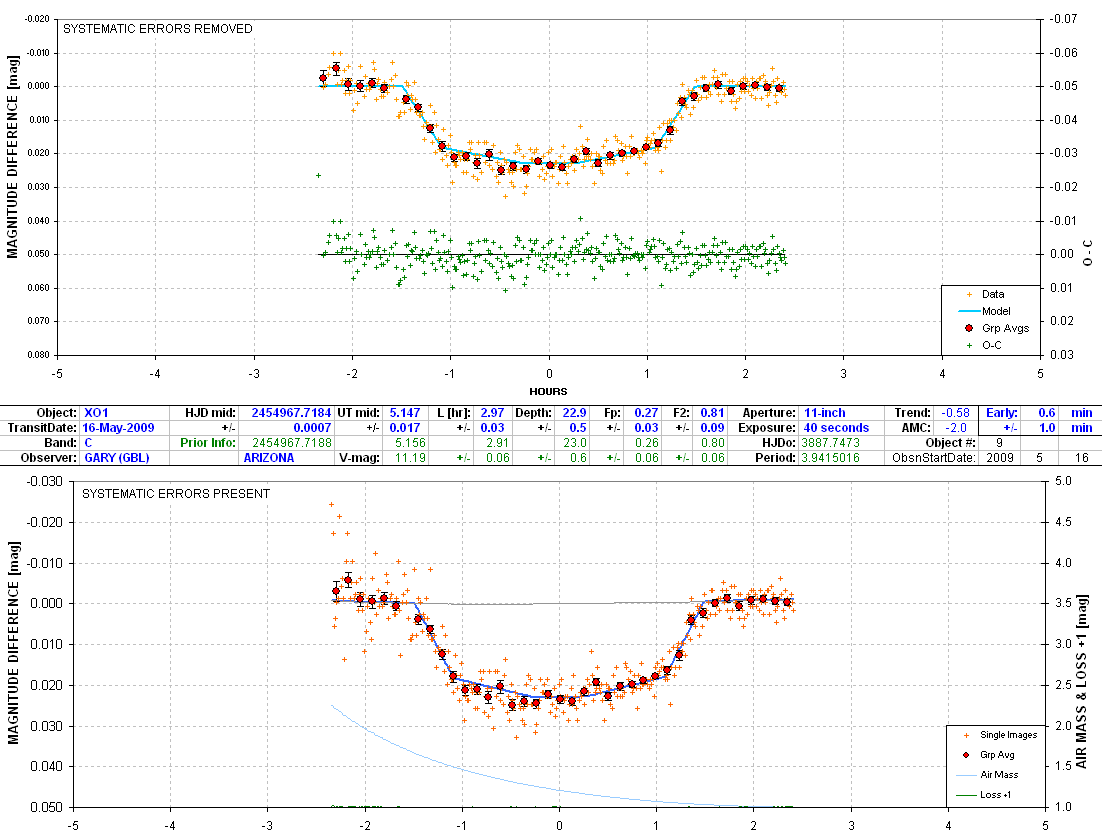Click the F2 uncertainty '0.09'
The height and width of the screenshot is (837, 1102).
pos(713,428)
